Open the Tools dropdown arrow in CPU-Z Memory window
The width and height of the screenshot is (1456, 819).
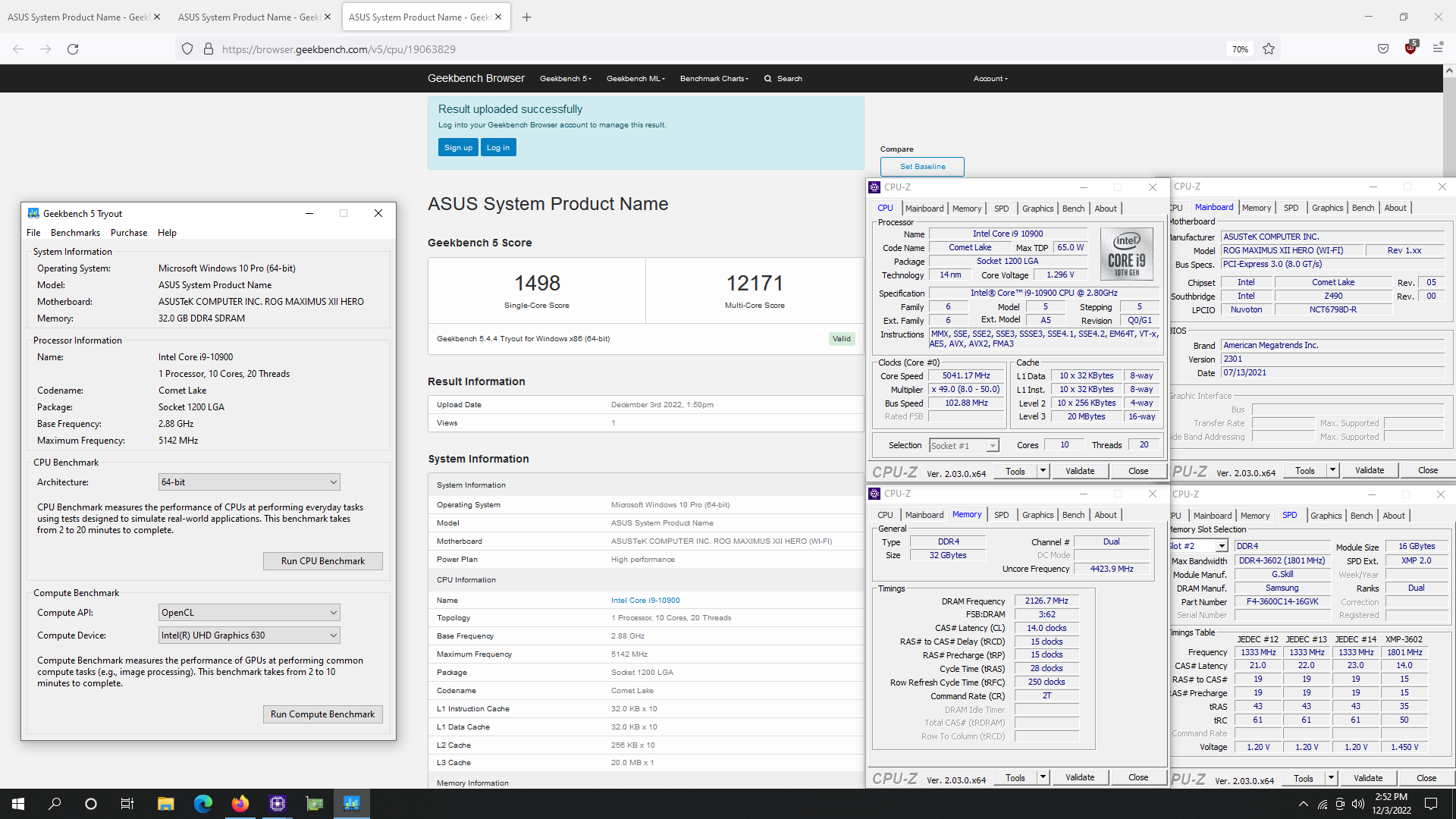tap(1043, 777)
